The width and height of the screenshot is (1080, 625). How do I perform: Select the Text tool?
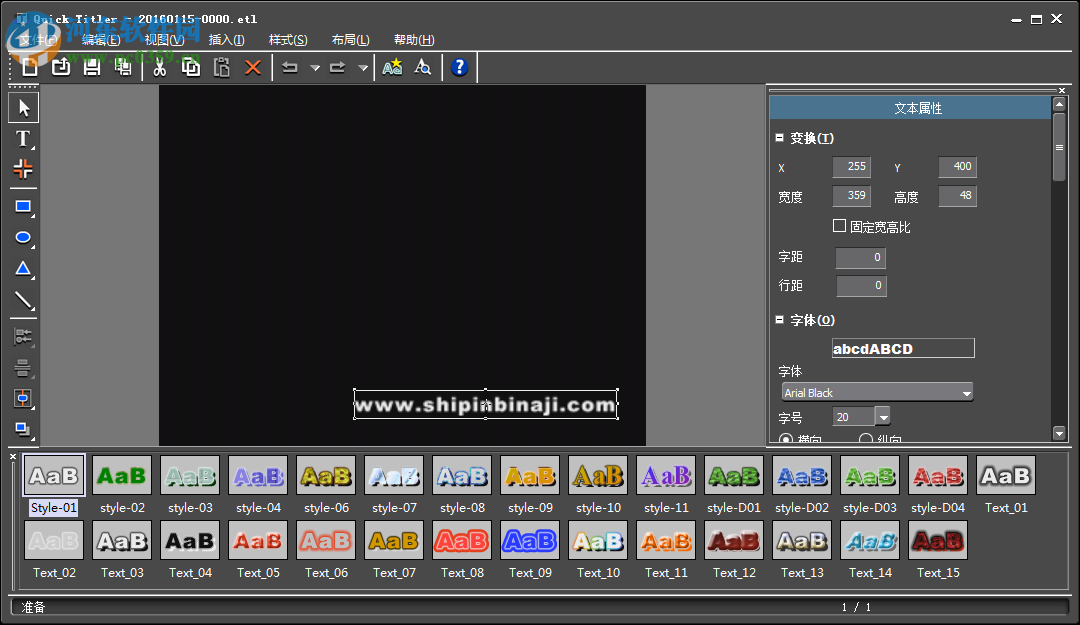pyautogui.click(x=23, y=139)
